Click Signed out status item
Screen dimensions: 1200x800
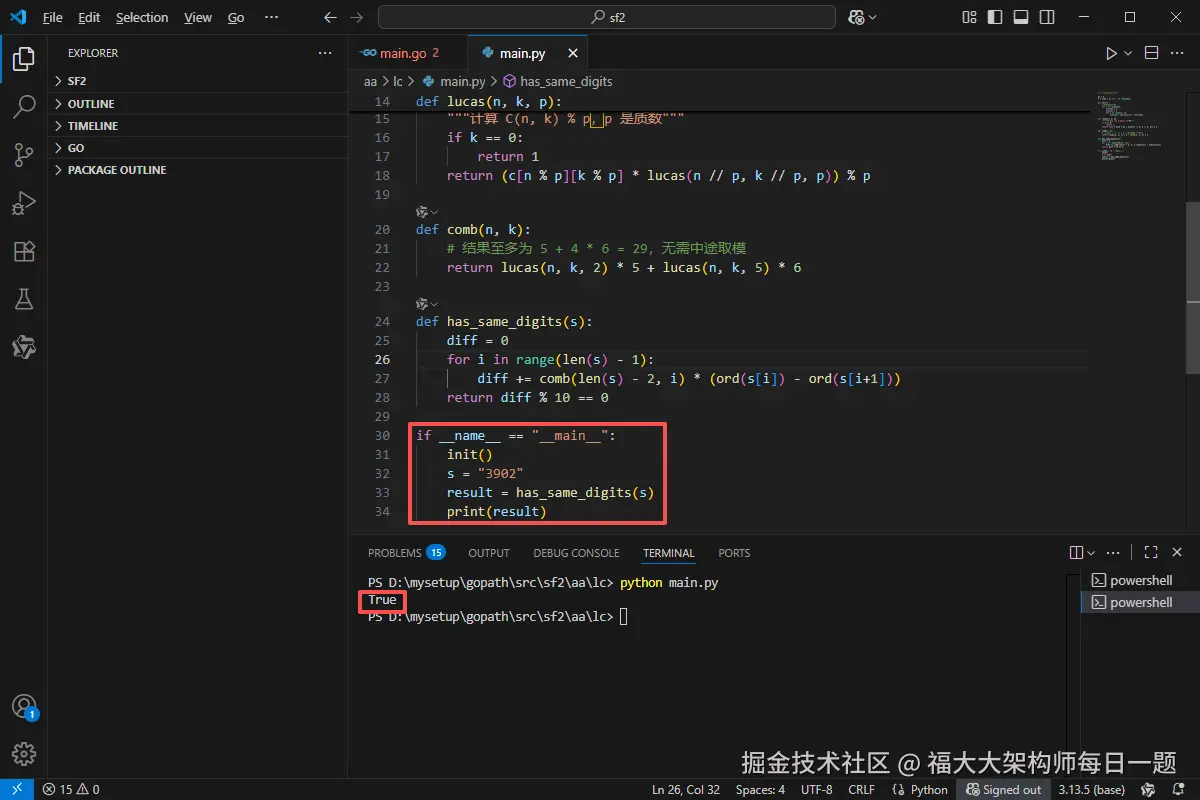tap(1003, 789)
